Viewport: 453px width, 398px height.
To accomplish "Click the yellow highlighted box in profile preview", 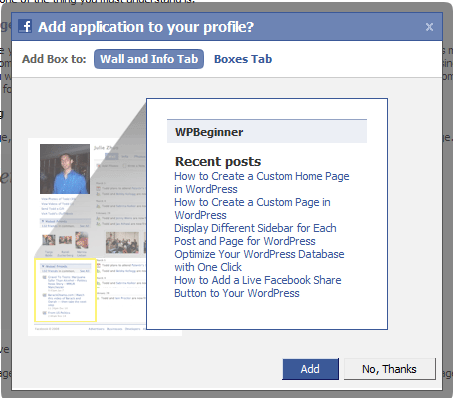I will click(65, 290).
